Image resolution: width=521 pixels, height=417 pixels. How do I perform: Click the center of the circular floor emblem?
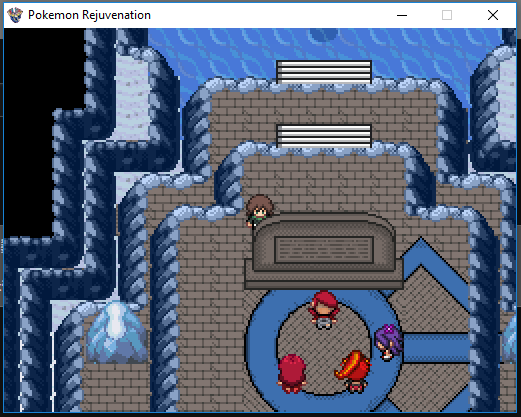[x=323, y=348]
